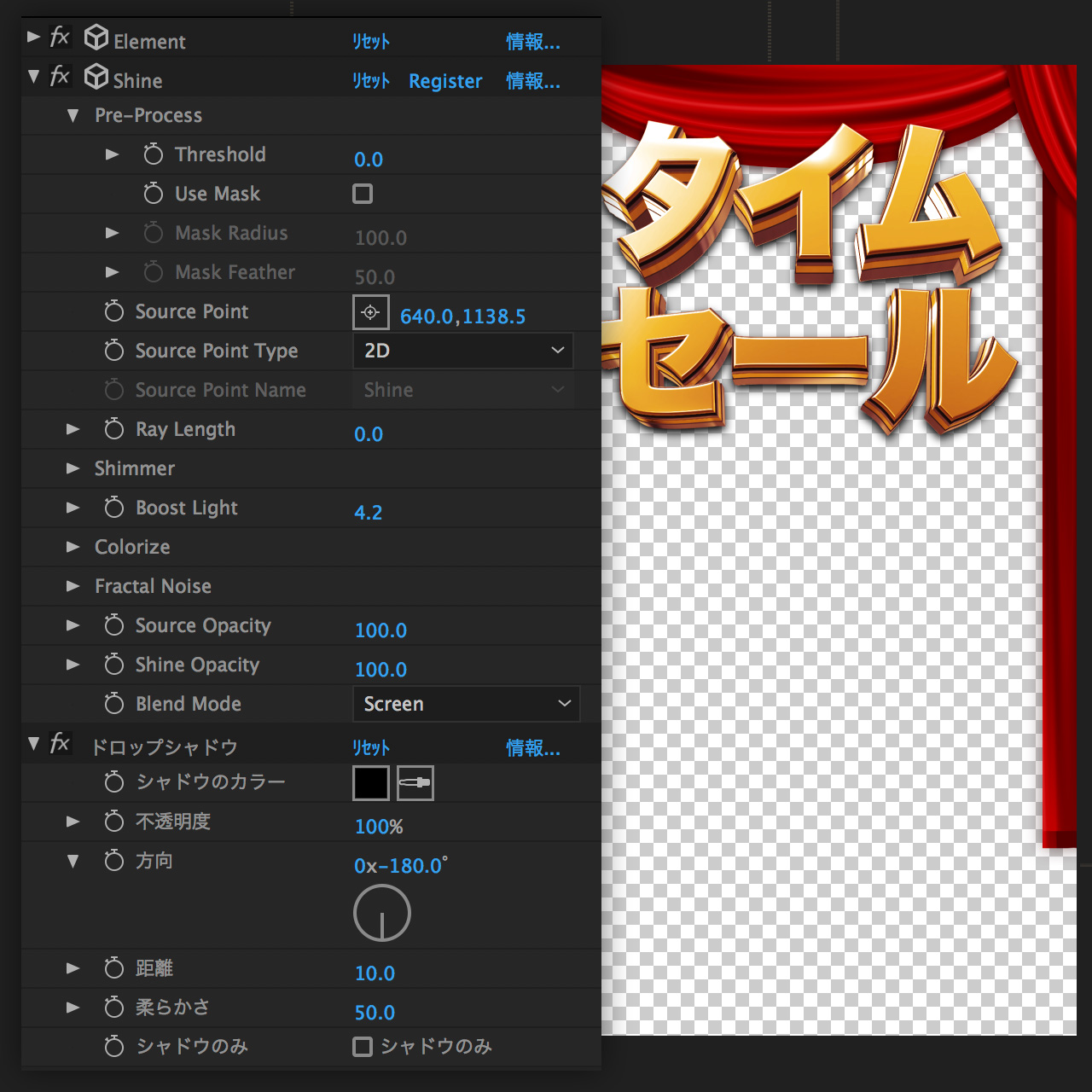Expand the Fractal Noise group

click(73, 586)
